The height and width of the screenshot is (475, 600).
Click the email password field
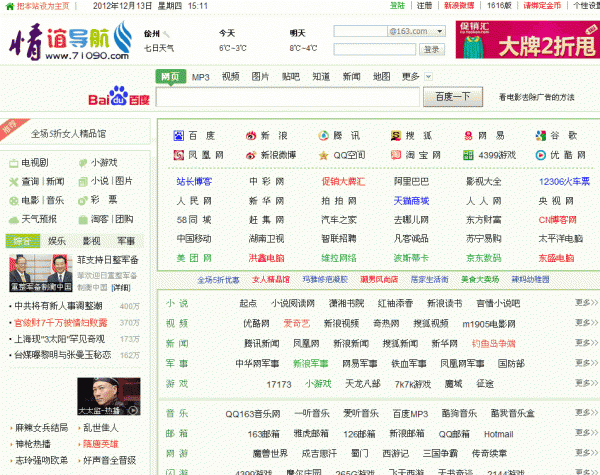pos(375,49)
